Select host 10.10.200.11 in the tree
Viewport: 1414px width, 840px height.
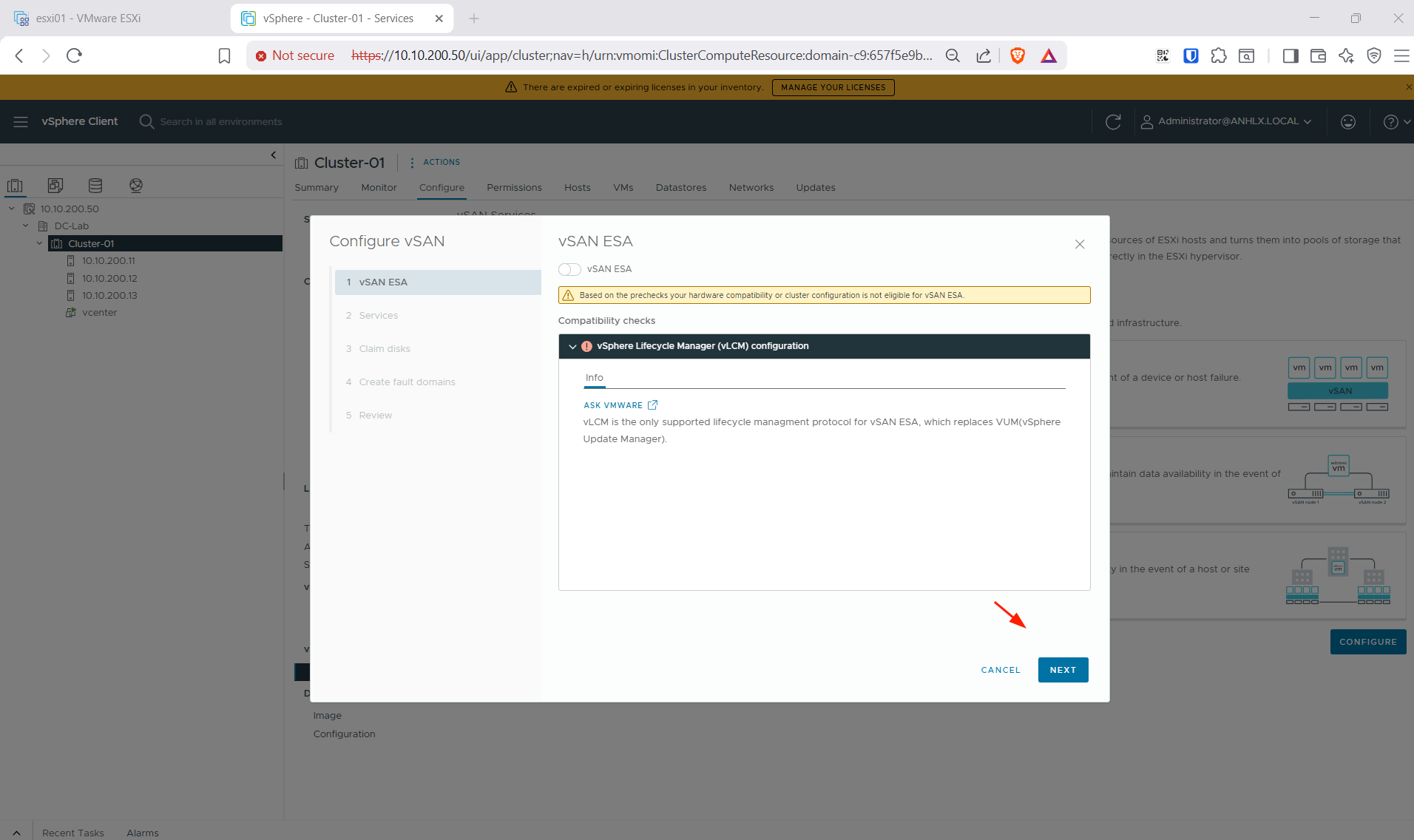[108, 261]
